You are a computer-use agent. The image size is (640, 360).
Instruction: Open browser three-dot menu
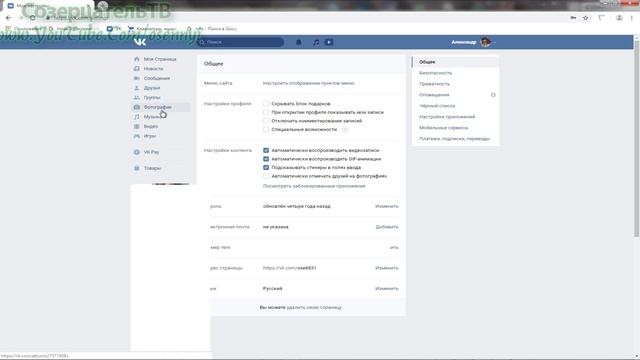(632, 18)
